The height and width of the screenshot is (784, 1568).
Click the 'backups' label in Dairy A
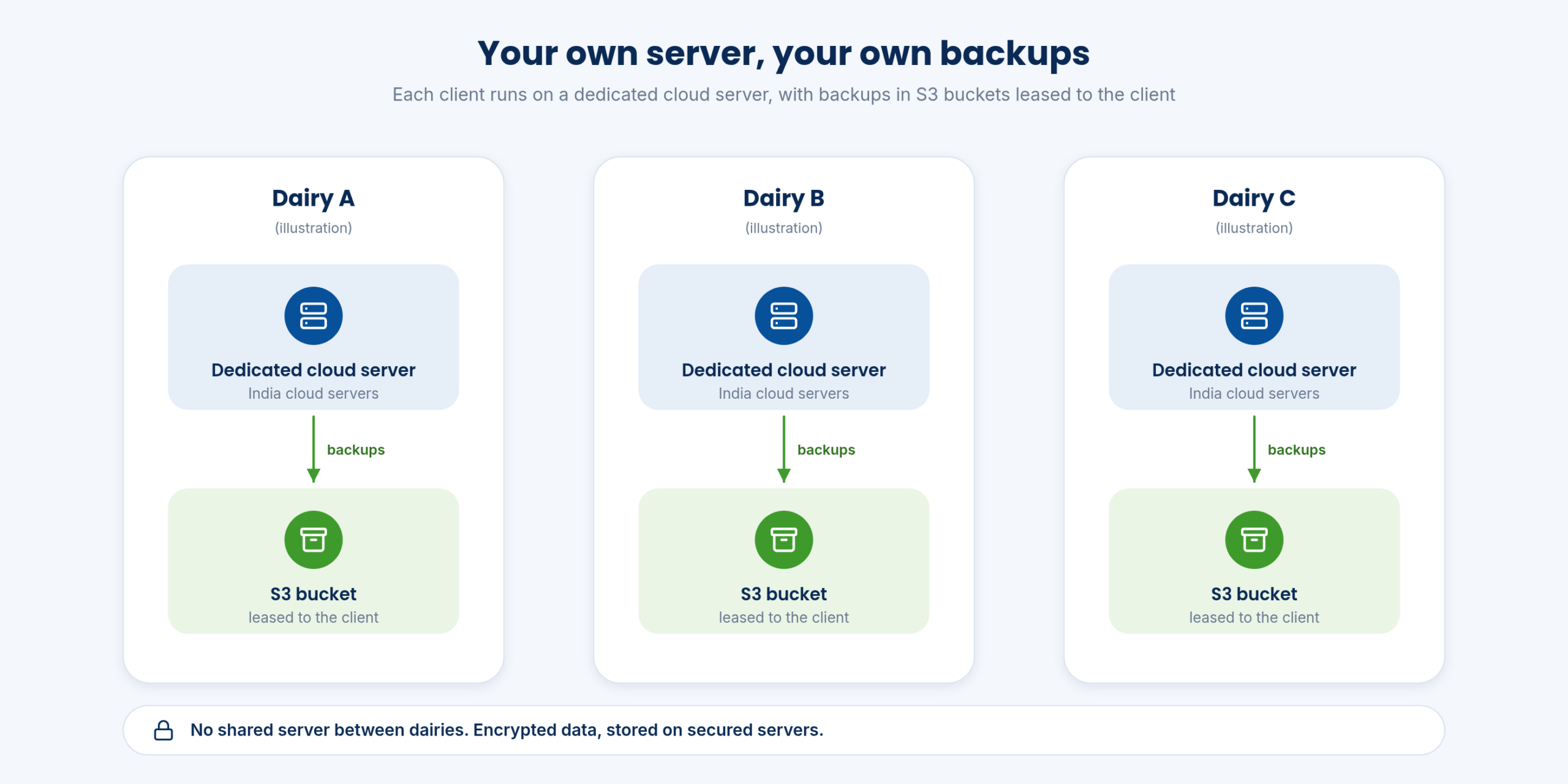356,450
